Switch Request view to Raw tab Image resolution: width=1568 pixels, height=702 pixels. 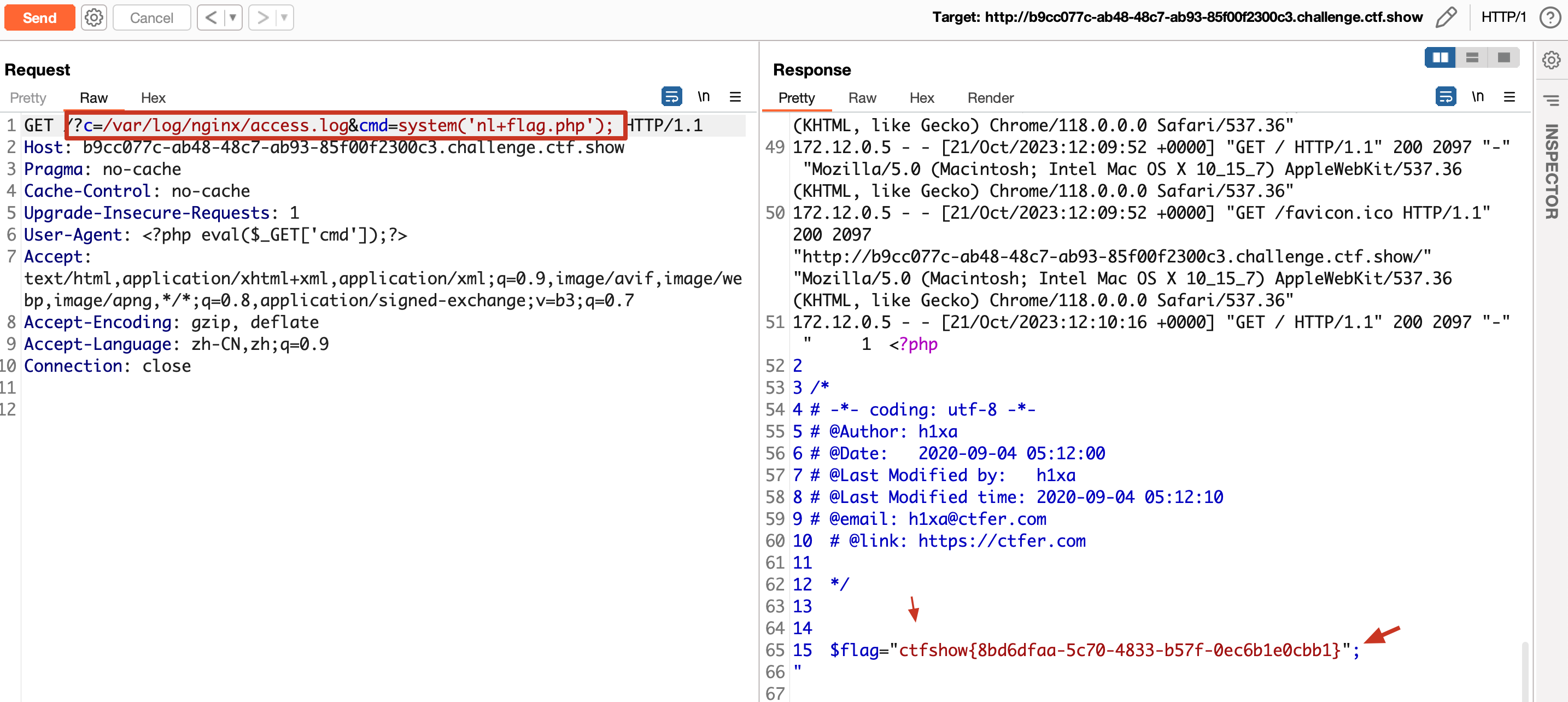click(x=93, y=98)
